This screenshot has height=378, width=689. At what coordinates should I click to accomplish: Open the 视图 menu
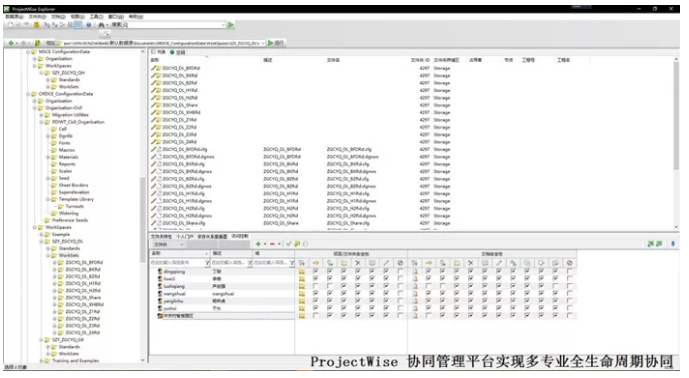point(77,17)
